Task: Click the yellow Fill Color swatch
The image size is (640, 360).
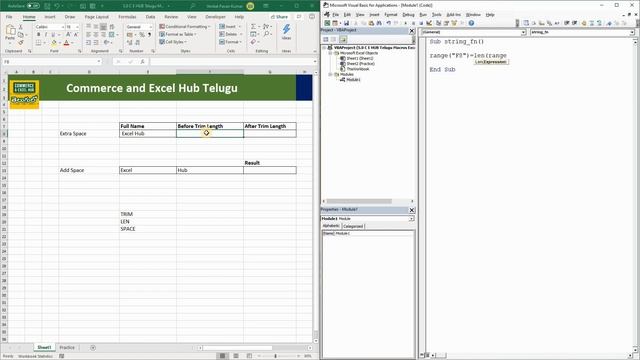Action: coord(54,42)
